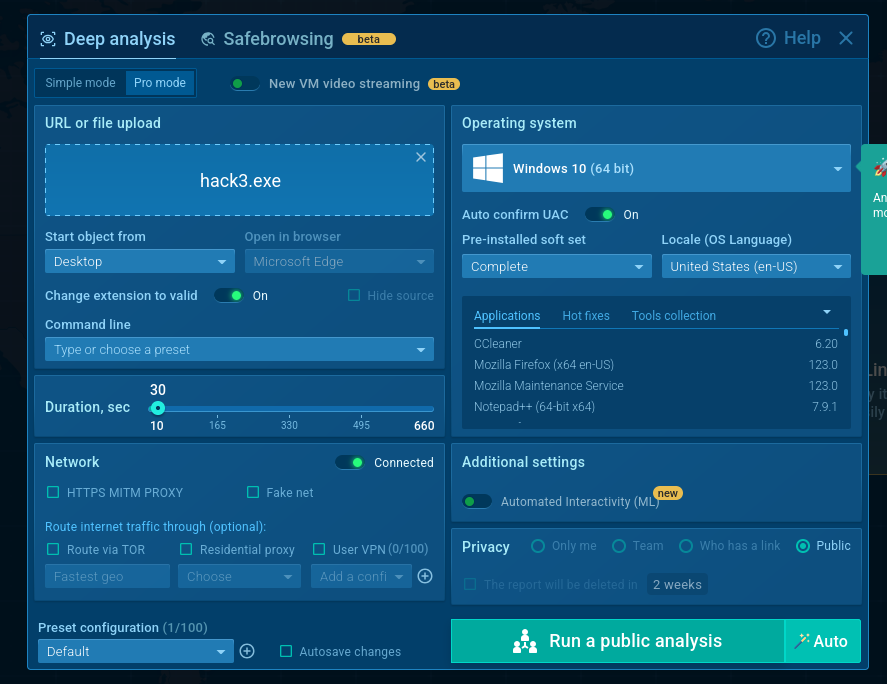Check the Hide source checkbox

tap(354, 295)
